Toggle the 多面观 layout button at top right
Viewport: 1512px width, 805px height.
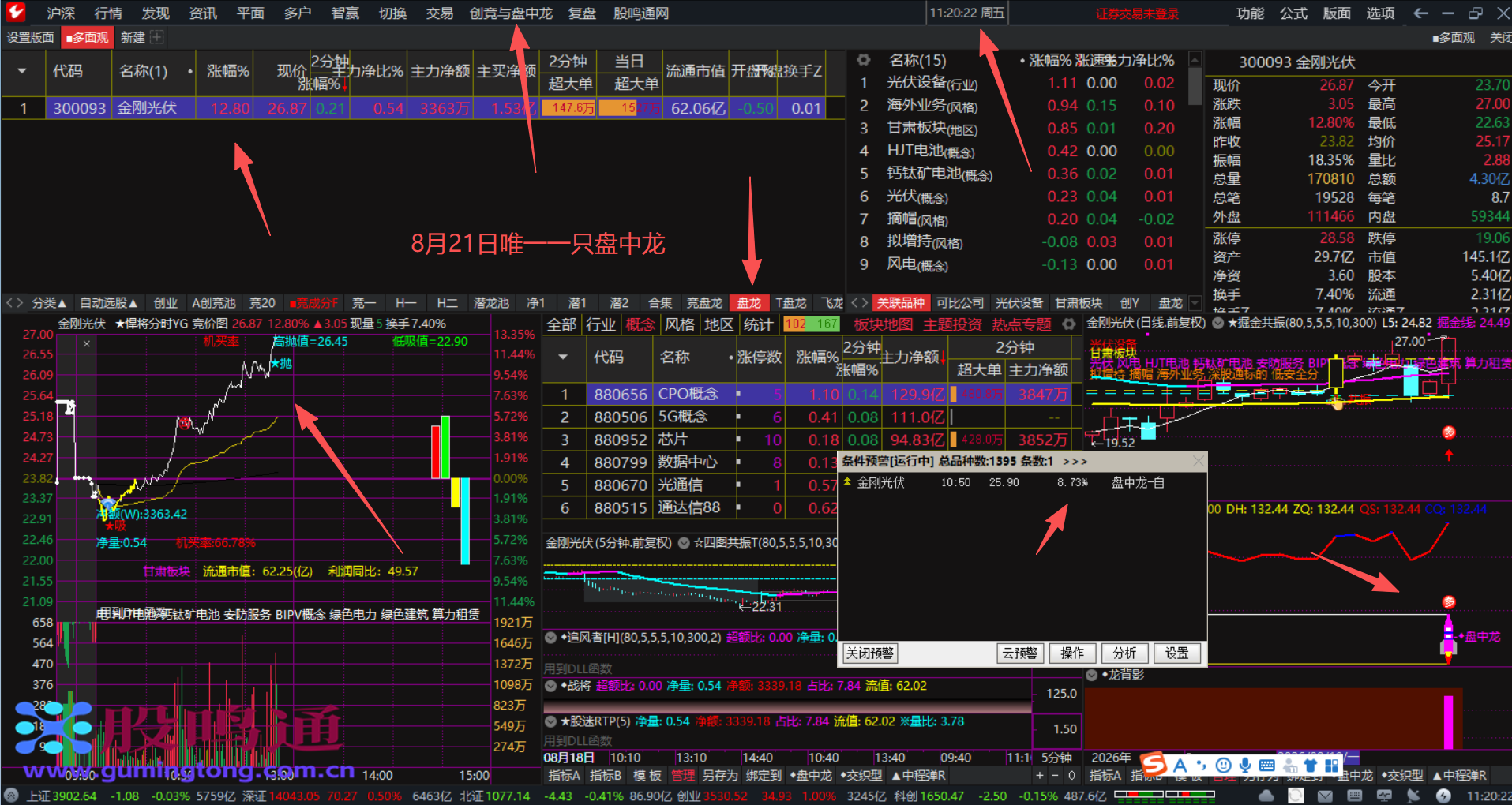pyautogui.click(x=1453, y=37)
